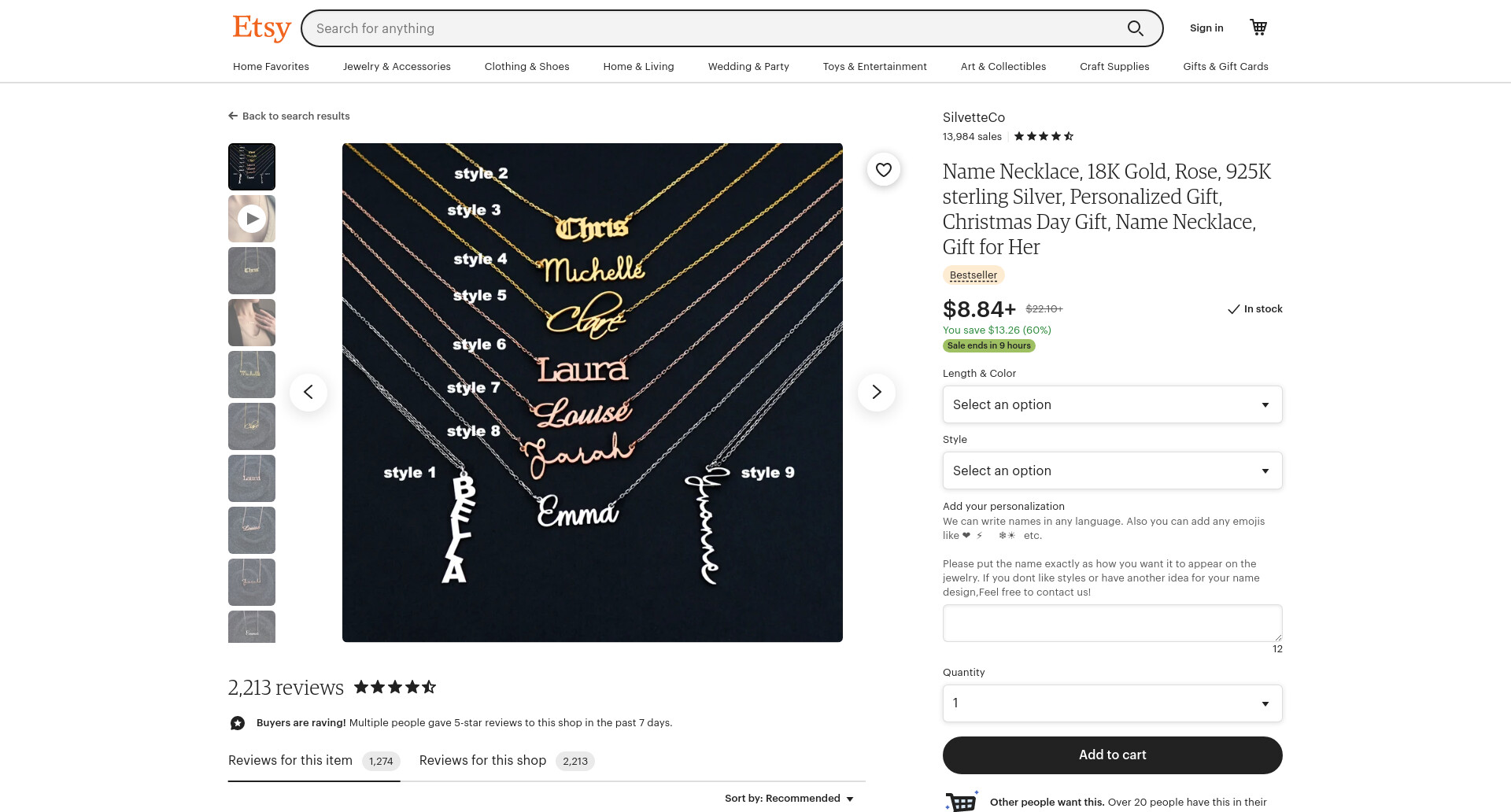Open the shopping cart icon

(x=1258, y=28)
